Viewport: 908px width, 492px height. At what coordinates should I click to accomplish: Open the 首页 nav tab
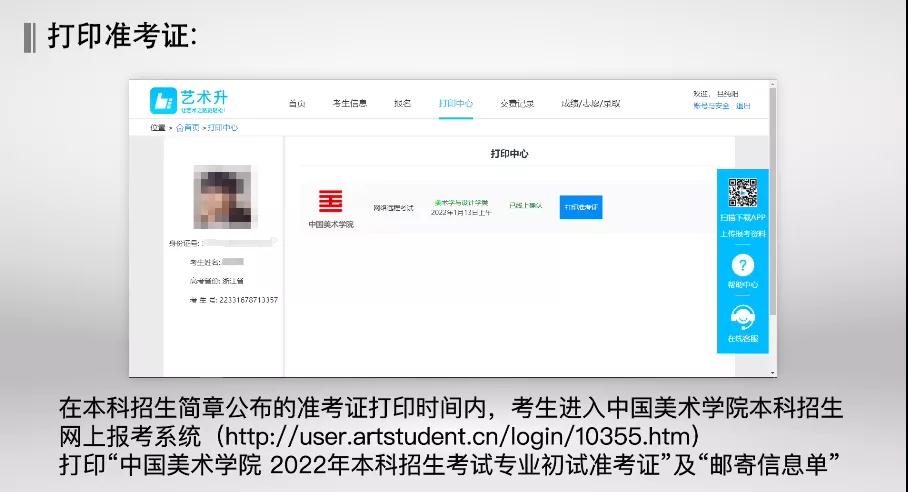(297, 104)
